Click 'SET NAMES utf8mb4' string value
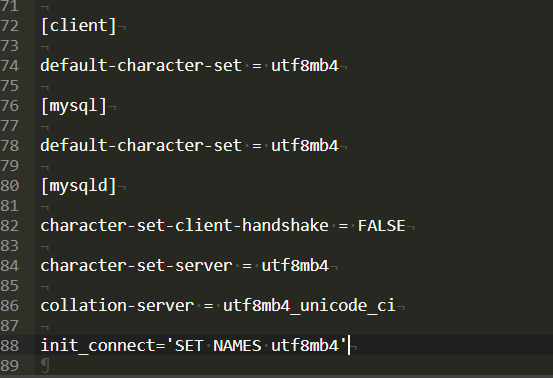Viewport: 553px width, 378px height. click(257, 346)
